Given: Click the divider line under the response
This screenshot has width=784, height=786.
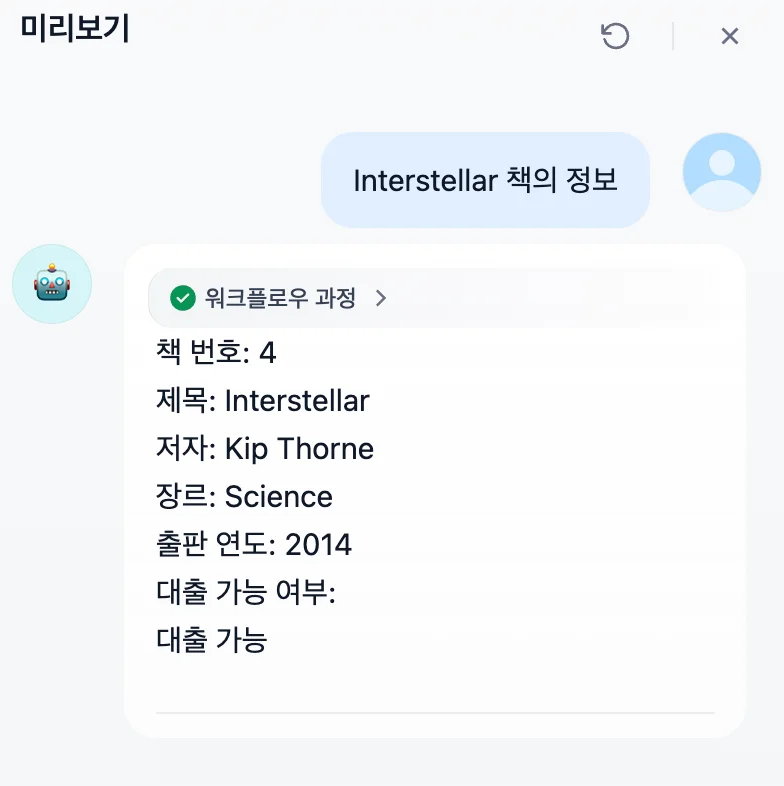Looking at the screenshot, I should click(435, 713).
